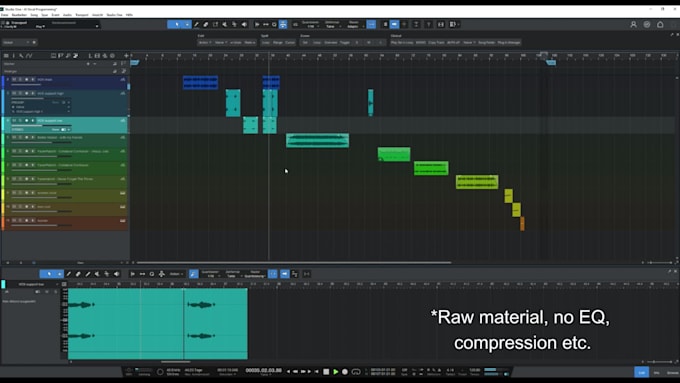Open the Snap mode dropdown in the top toolbar
680x383 pixels.
pyautogui.click(x=354, y=25)
